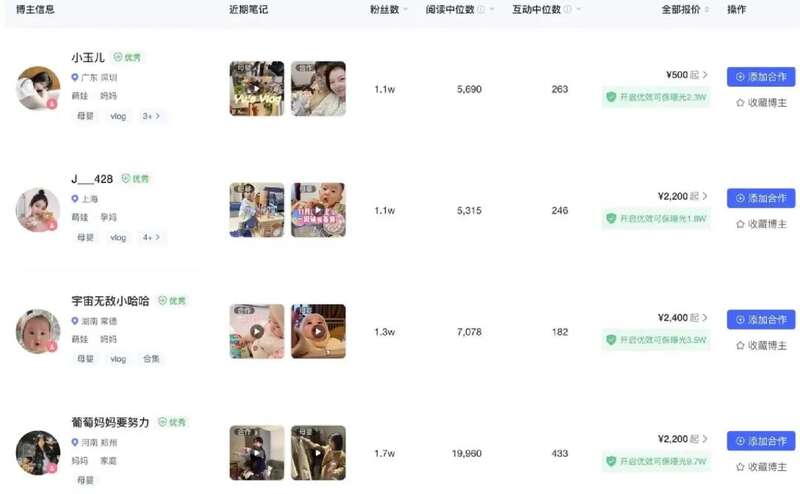The image size is (800, 494).
Task: Toggle the 收藏博主 star for J___428
Action: (x=740, y=224)
